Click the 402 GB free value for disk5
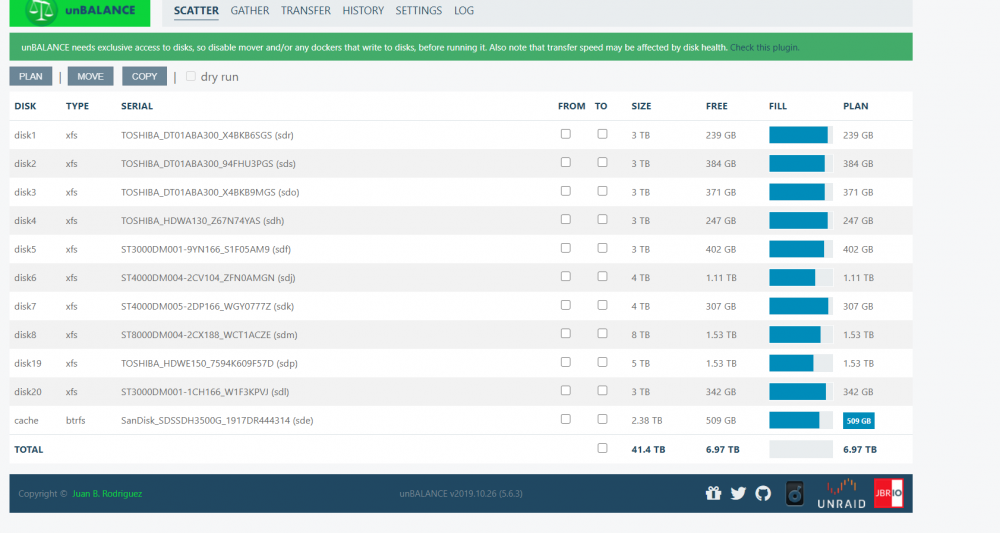1000x533 pixels. point(721,249)
